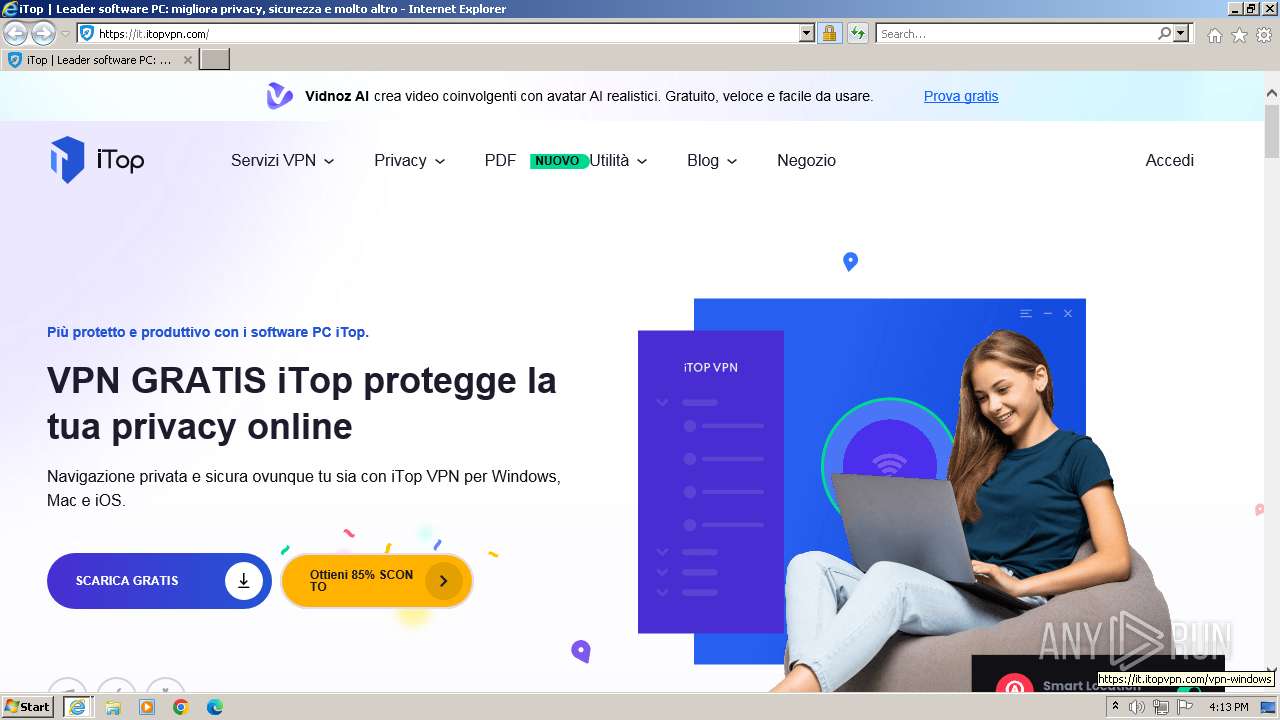Show hidden tray icons arrow
1280x720 pixels.
click(x=1115, y=707)
